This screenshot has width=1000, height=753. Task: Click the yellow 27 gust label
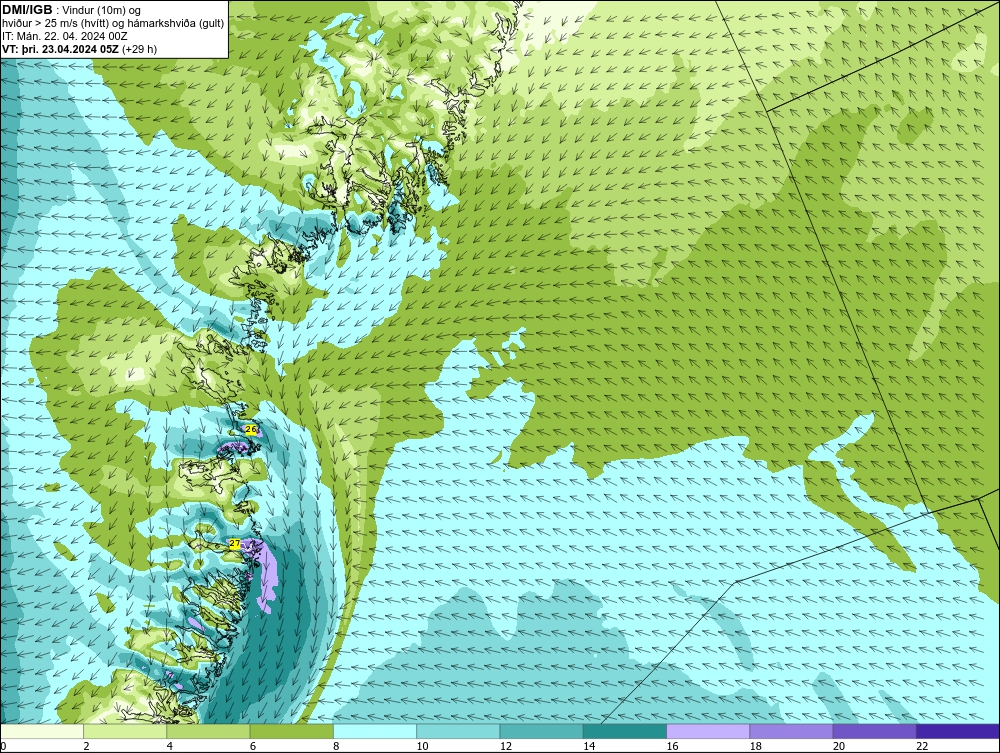pos(235,544)
